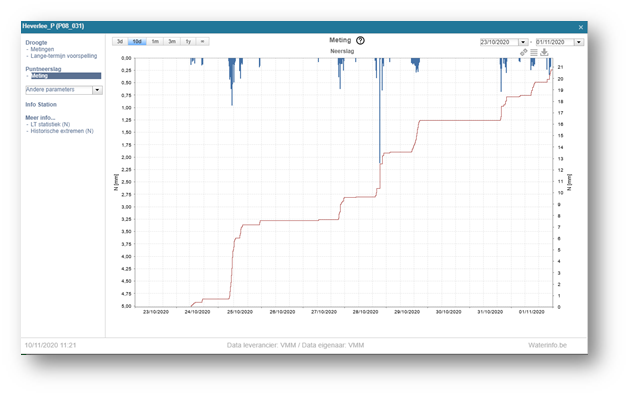This screenshot has width=630, height=397.
Task: Click the Neerslag chart title
Action: pyautogui.click(x=342, y=51)
